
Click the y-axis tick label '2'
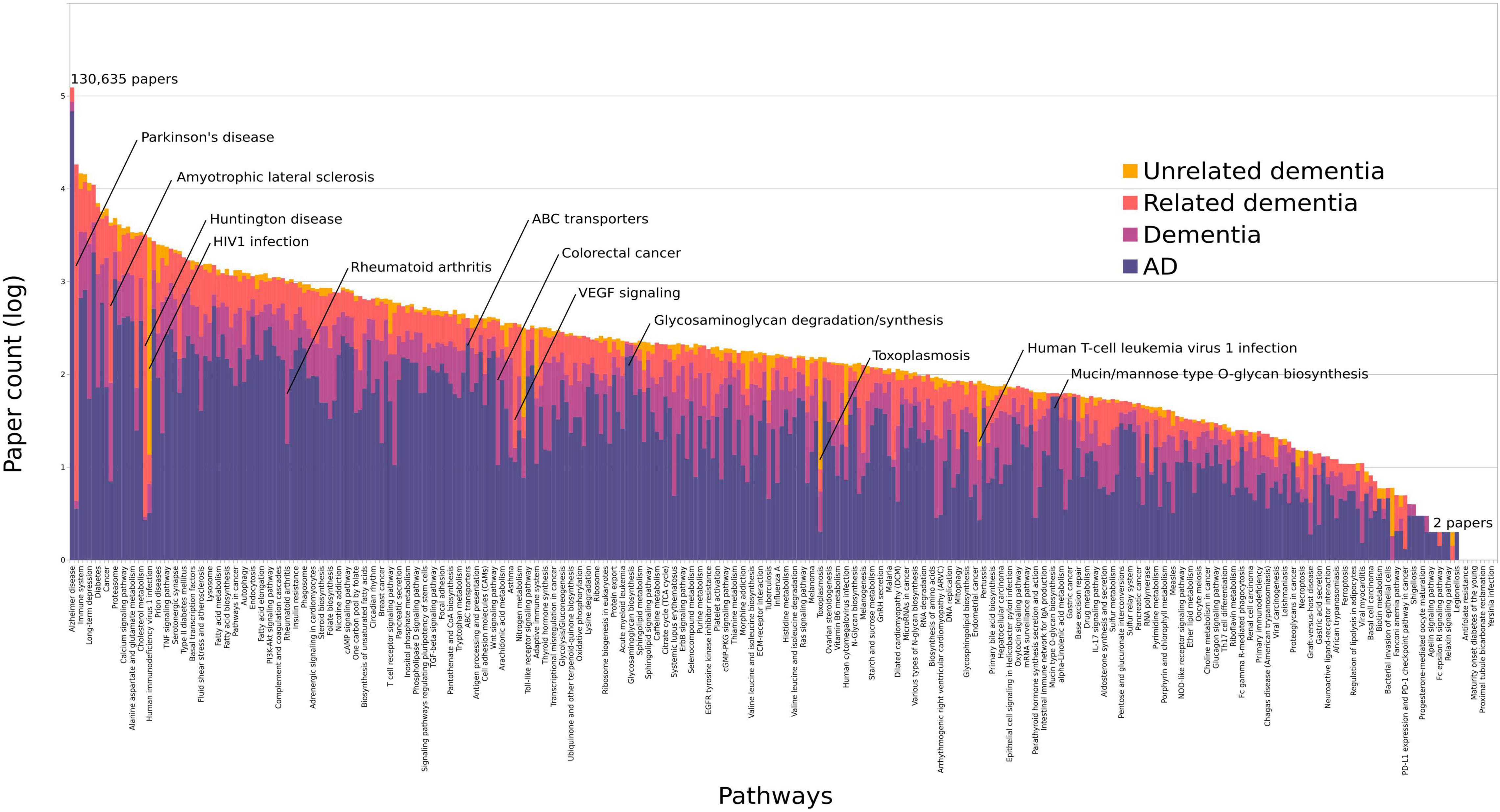(x=62, y=374)
